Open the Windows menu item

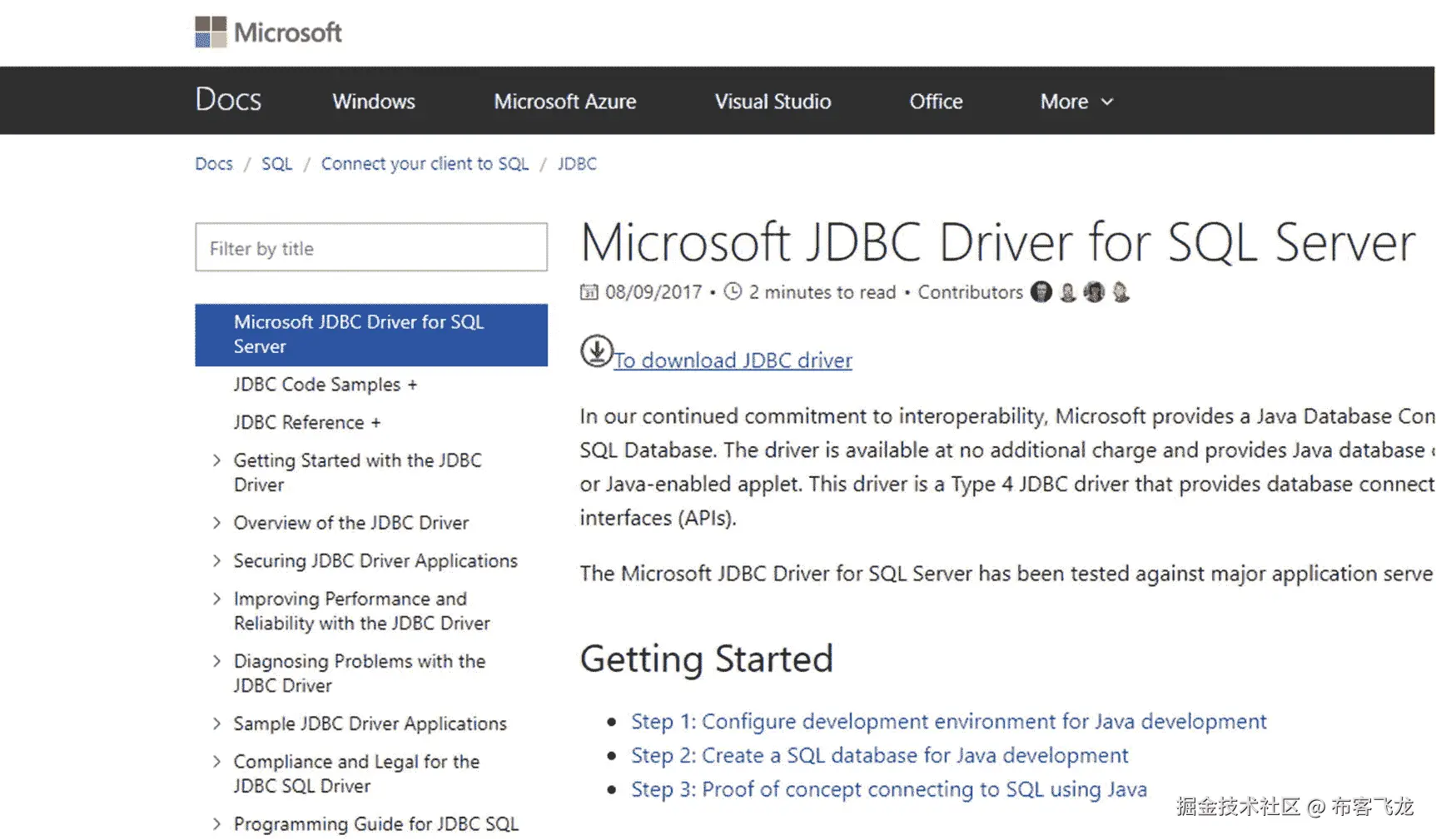[x=374, y=102]
